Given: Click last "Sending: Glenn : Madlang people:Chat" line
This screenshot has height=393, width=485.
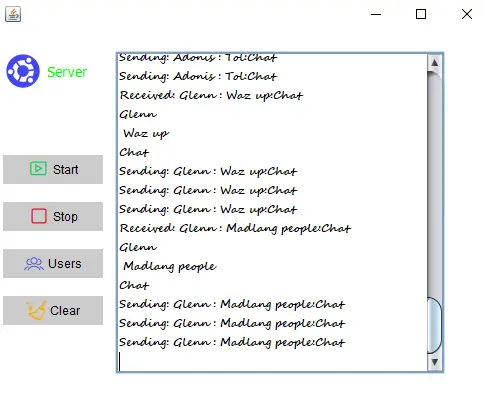Looking at the screenshot, I should click(232, 342).
